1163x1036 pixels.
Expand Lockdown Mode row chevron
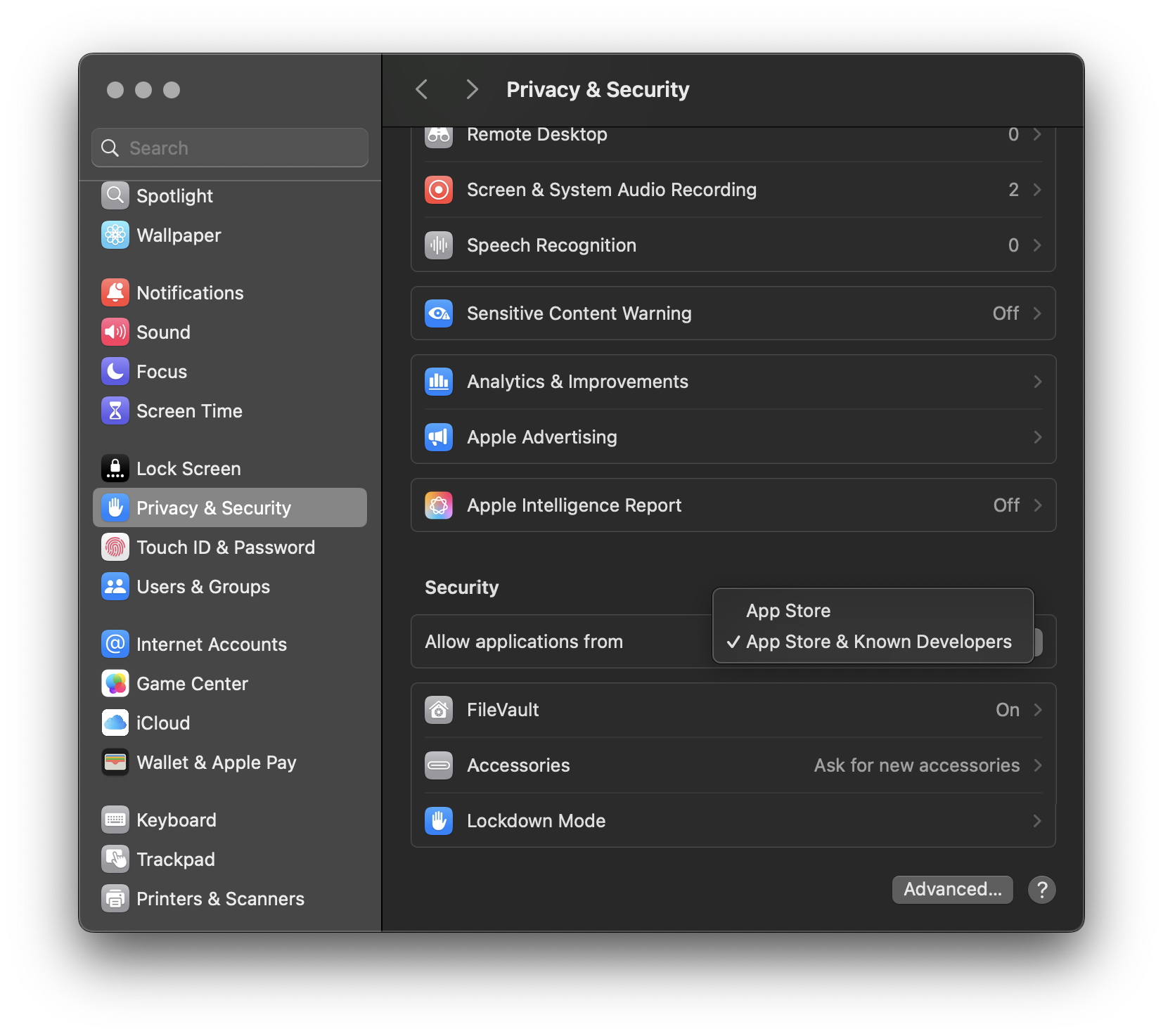(x=1037, y=821)
